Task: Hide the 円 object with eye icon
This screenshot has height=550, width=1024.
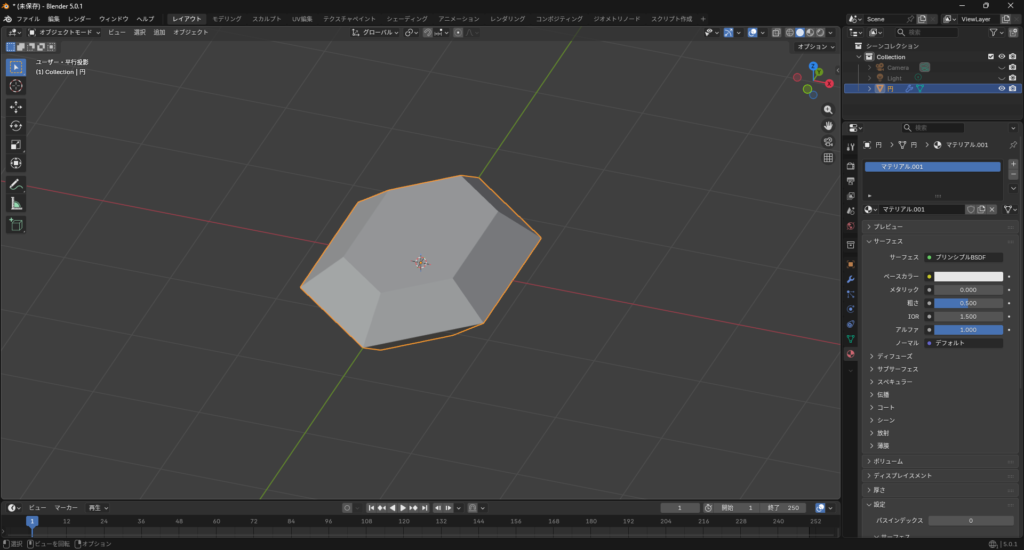Action: (1001, 88)
